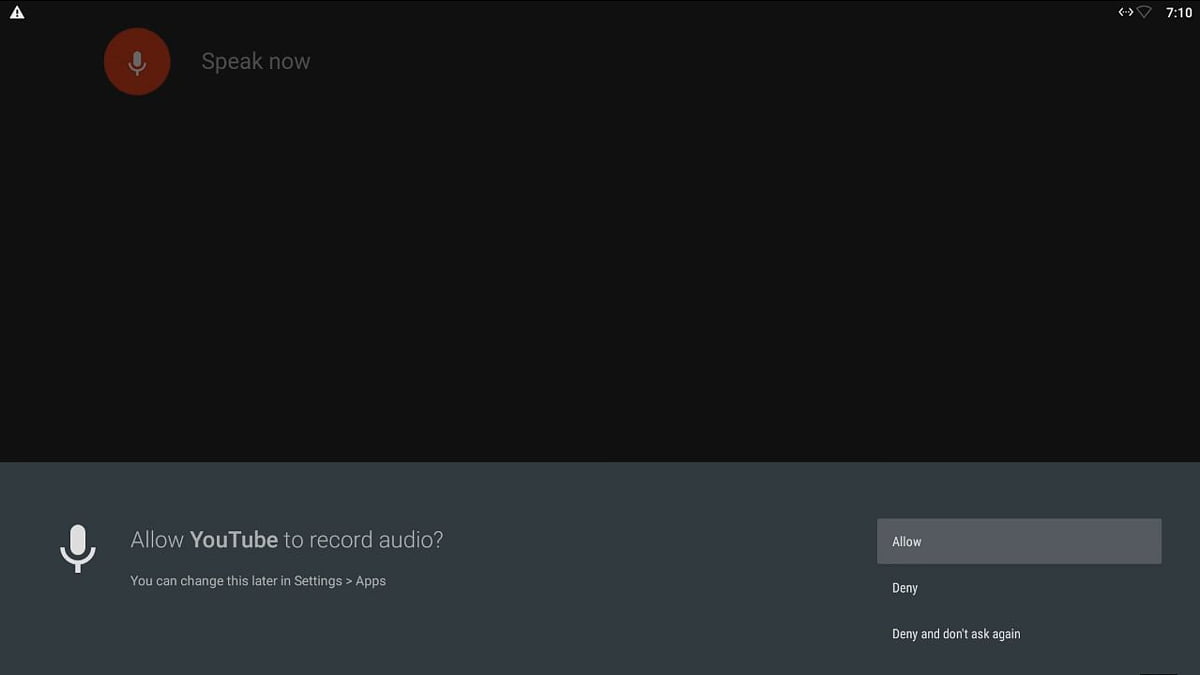The image size is (1200, 675).
Task: Click the word "Apps" in the hint
Action: pos(371,581)
